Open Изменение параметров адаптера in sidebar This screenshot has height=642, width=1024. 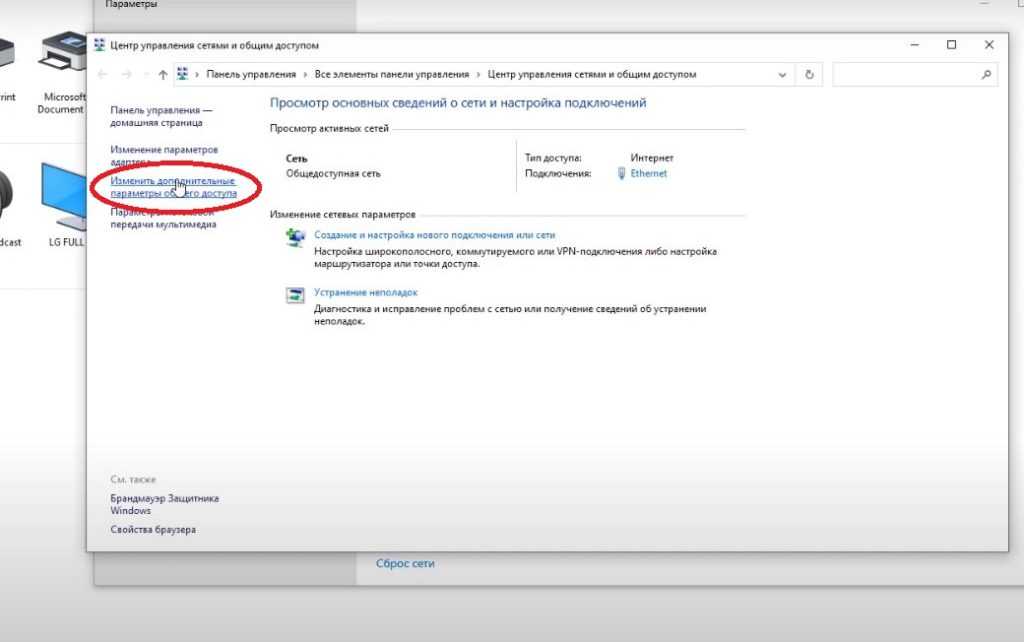pyautogui.click(x=164, y=154)
